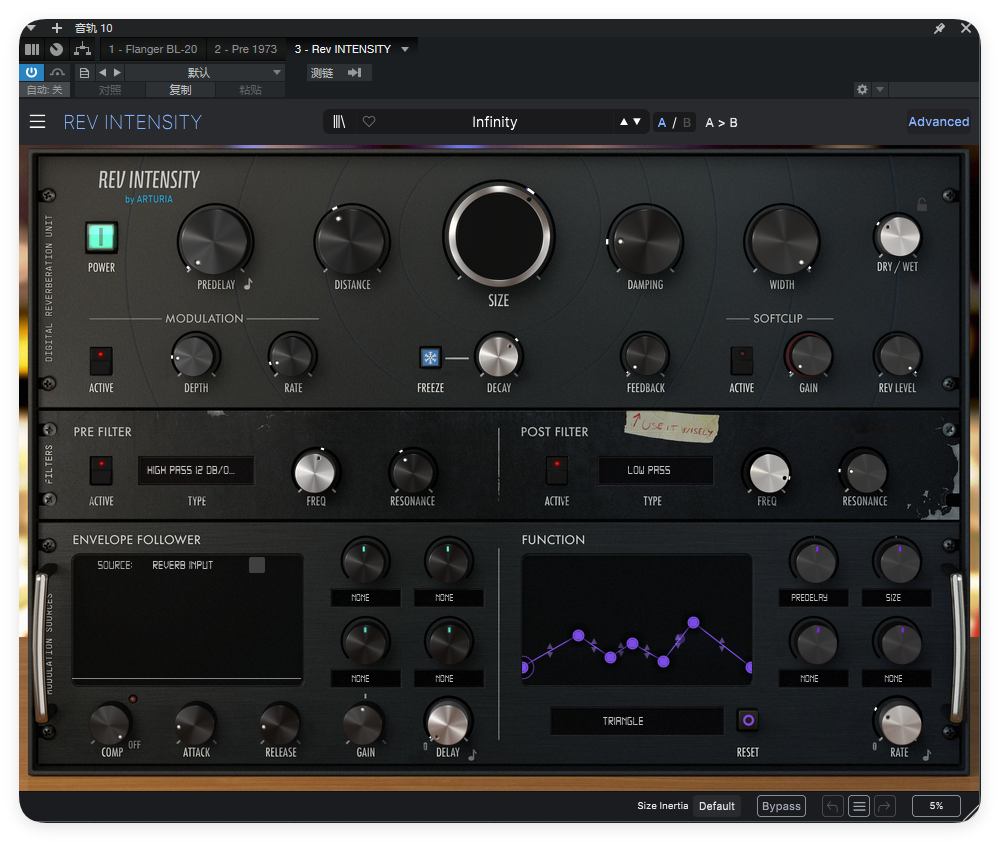Screen dimensions: 1000x842
Task: Open the preset library browser icon
Action: (339, 122)
